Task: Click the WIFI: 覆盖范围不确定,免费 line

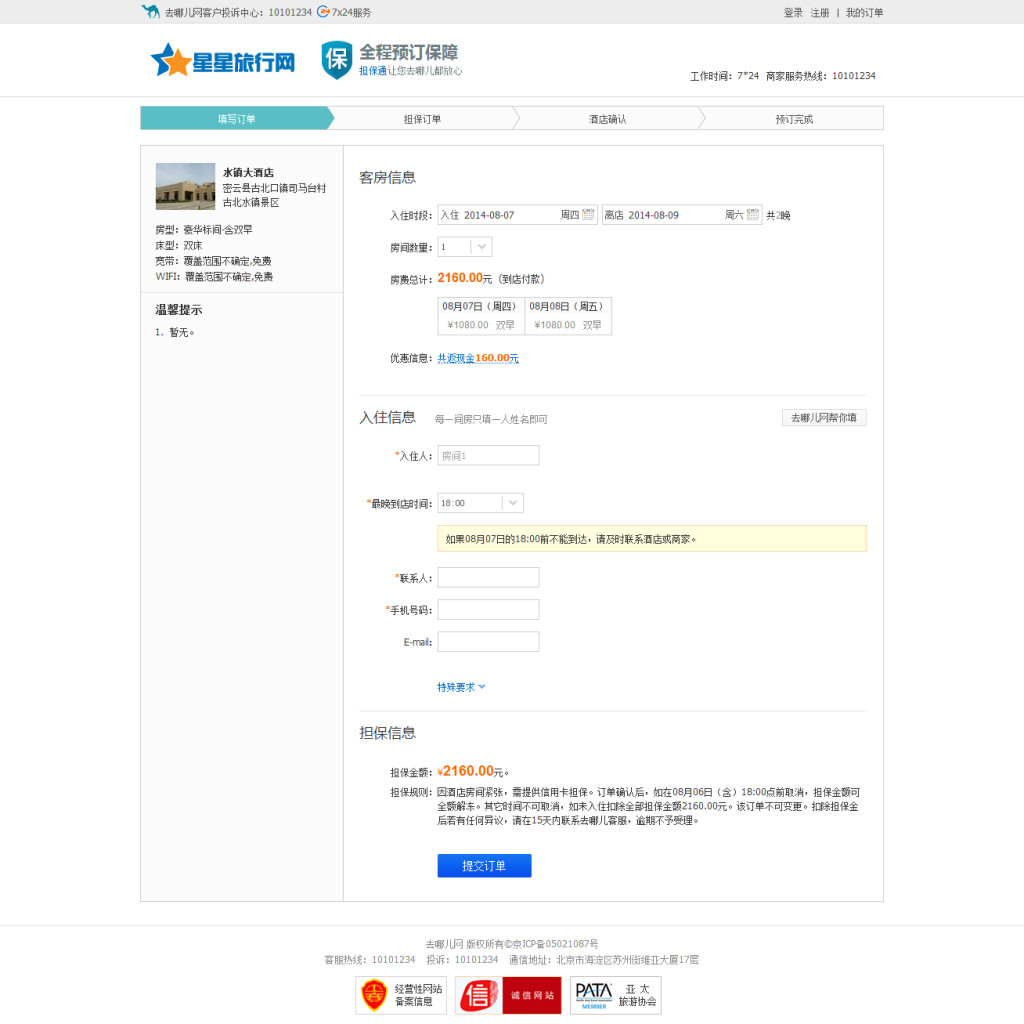Action: point(214,277)
